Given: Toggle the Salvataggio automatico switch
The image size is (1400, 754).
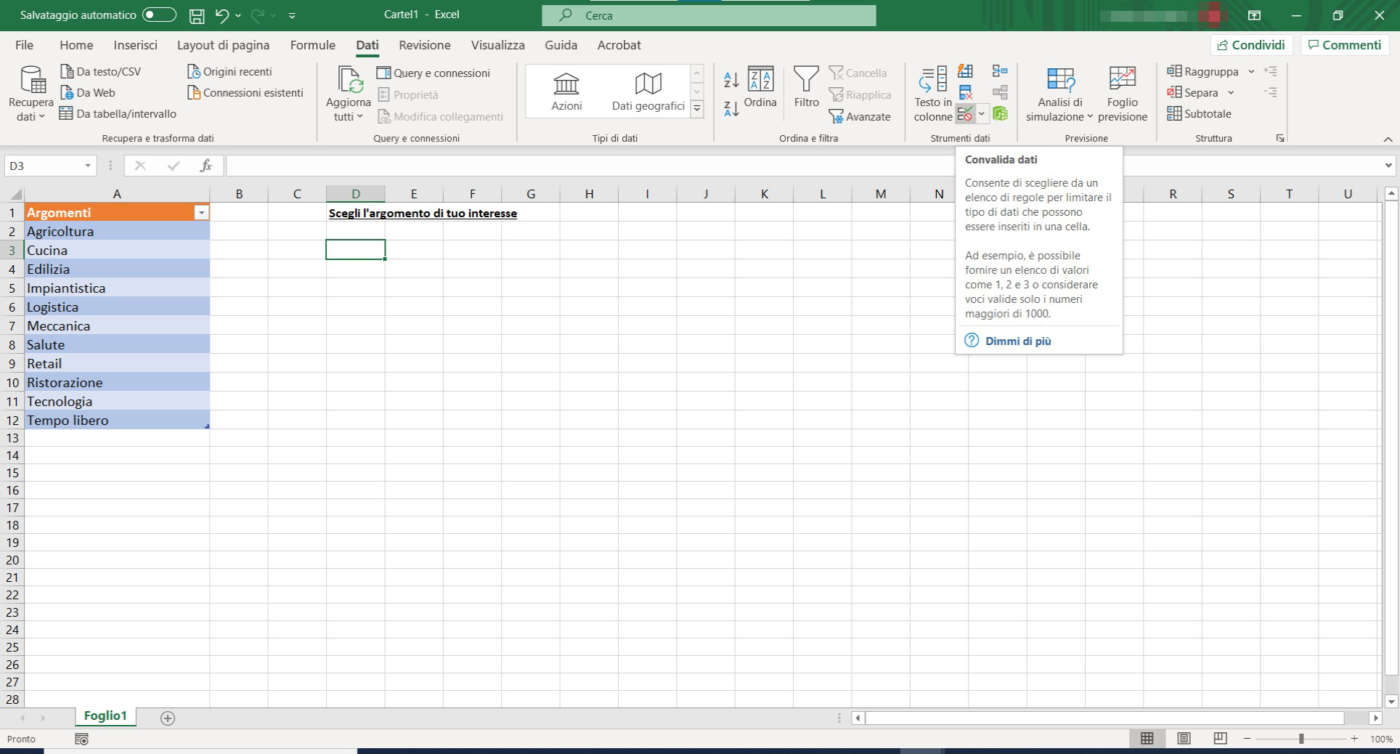Looking at the screenshot, I should [x=159, y=15].
